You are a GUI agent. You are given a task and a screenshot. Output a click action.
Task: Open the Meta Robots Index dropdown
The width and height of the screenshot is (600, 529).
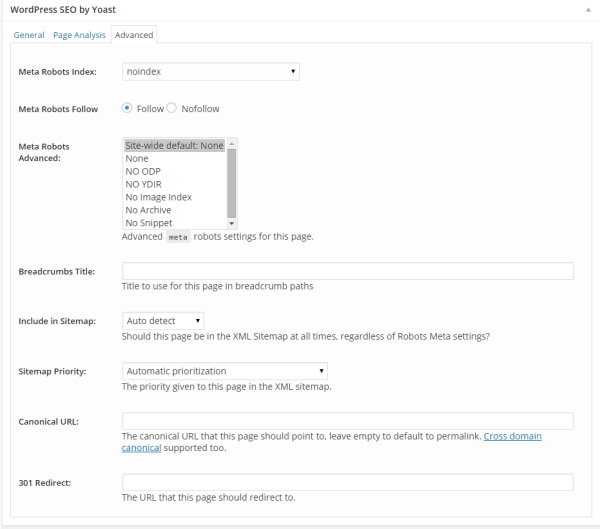click(x=211, y=72)
